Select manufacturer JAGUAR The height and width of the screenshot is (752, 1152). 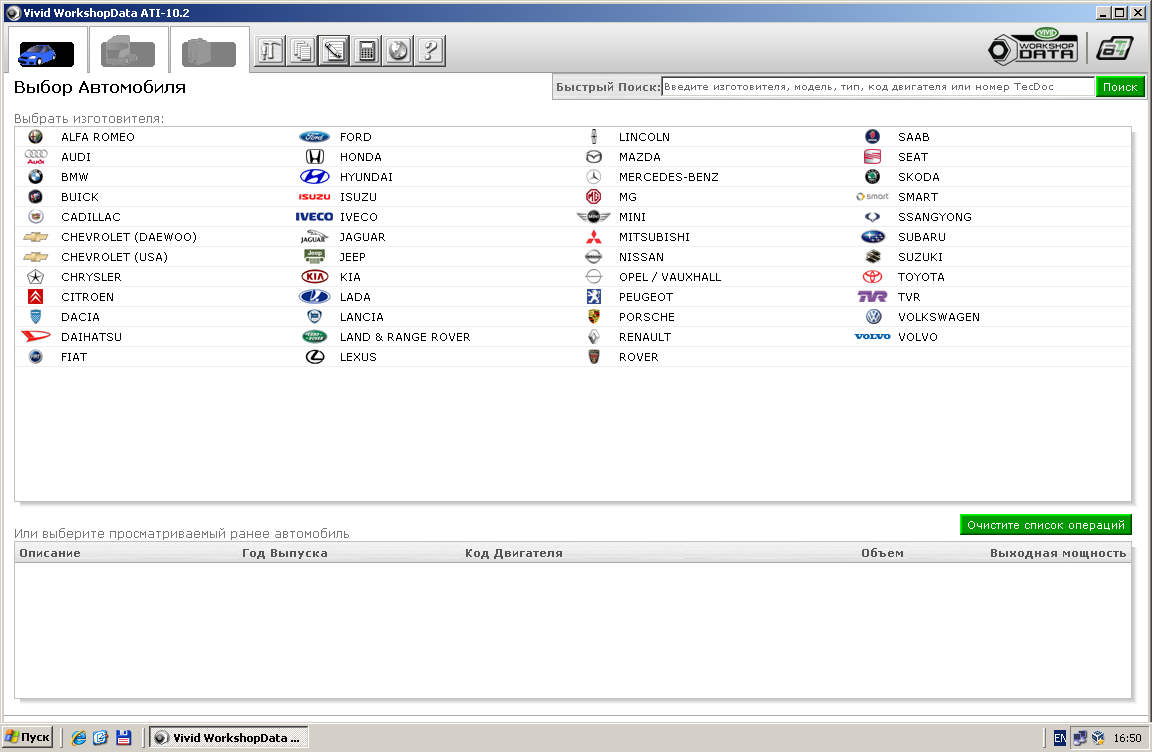click(363, 236)
